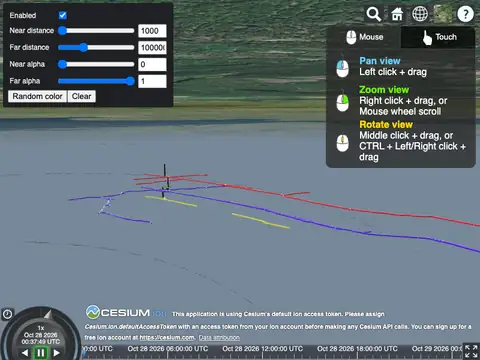Click the 'Oct 28 2026' date on dial

pyautogui.click(x=41, y=335)
